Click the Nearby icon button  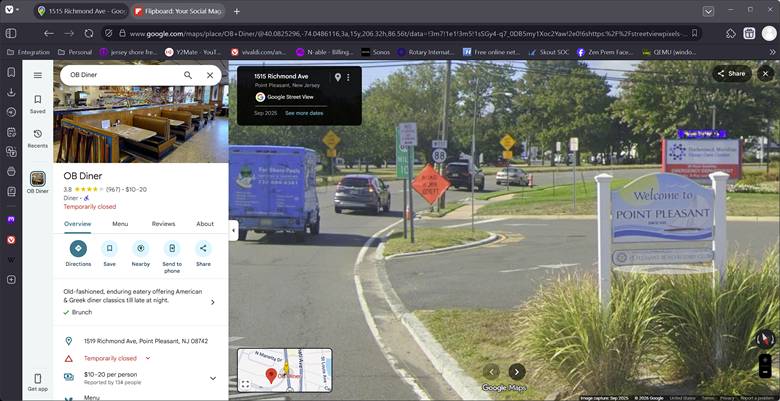pos(140,249)
